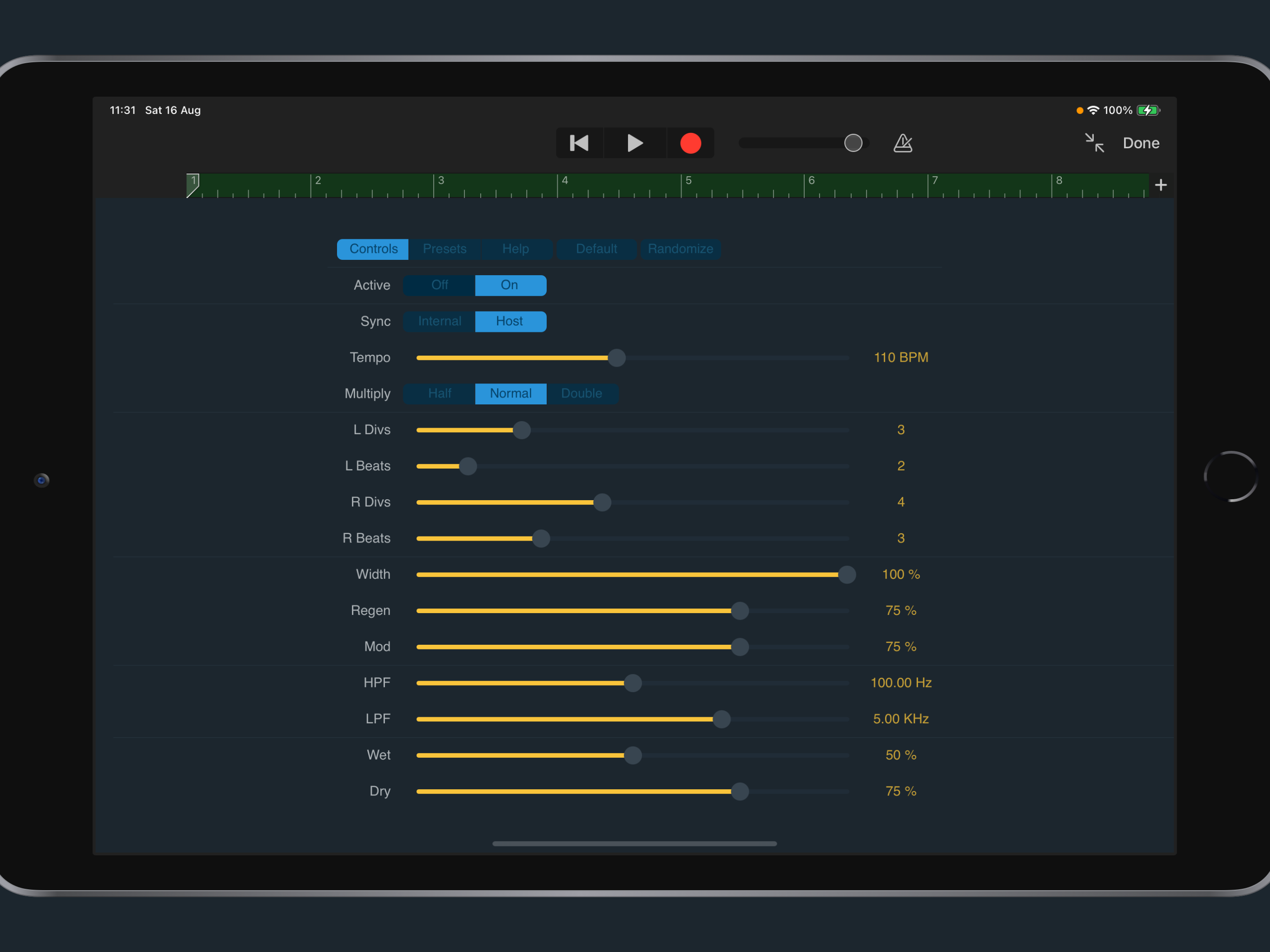Tap the orange microphone indicator dot
1270x952 pixels.
1079,110
